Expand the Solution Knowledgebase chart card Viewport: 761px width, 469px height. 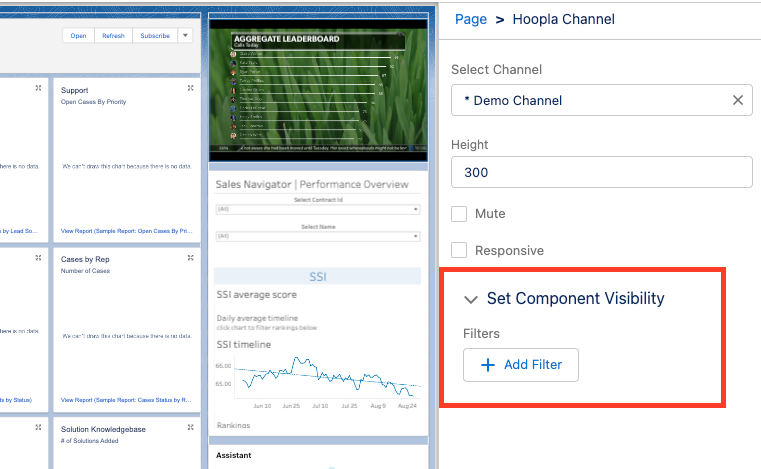pos(190,427)
